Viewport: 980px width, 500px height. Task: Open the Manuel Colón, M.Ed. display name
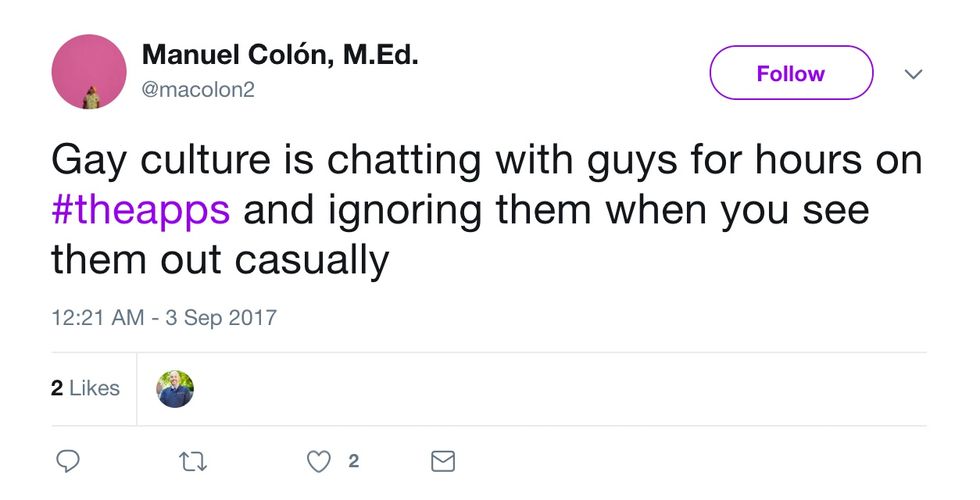pos(280,56)
